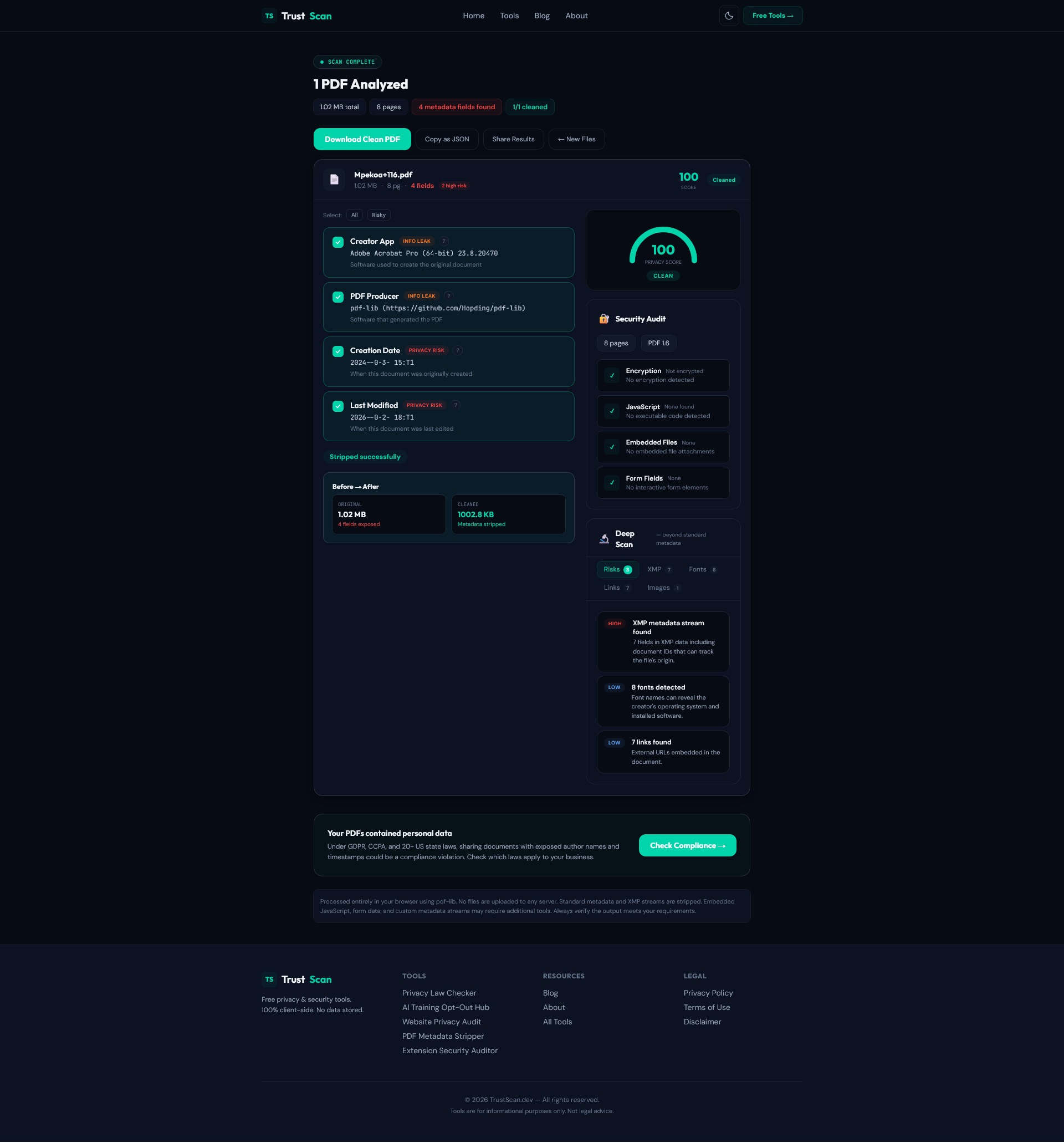1064x1143 pixels.
Task: Click the TS logo icon in the footer
Action: 268,979
